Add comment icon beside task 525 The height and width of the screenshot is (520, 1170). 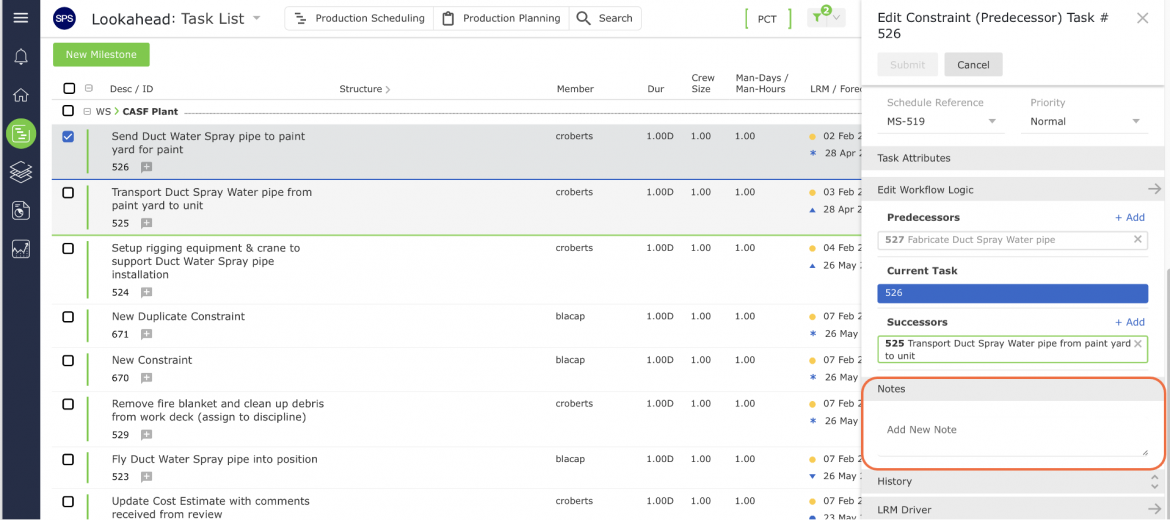click(147, 223)
